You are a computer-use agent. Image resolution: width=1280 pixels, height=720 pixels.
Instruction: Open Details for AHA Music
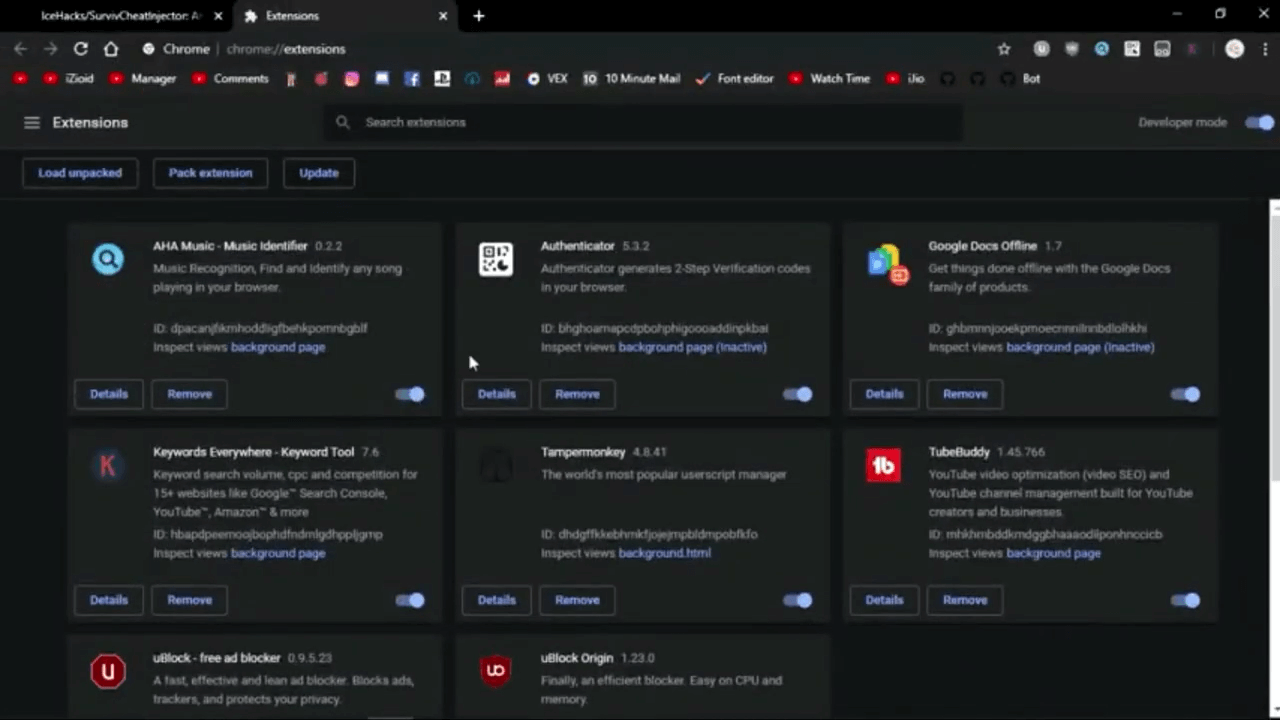pos(109,394)
